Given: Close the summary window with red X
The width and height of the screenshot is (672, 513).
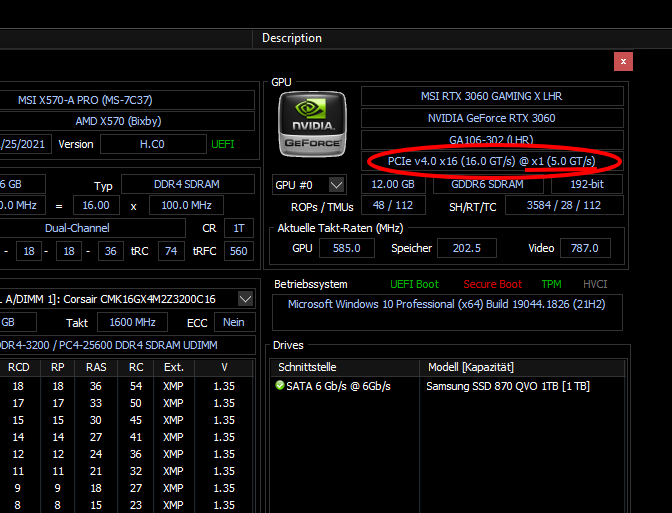Looking at the screenshot, I should click(x=623, y=61).
